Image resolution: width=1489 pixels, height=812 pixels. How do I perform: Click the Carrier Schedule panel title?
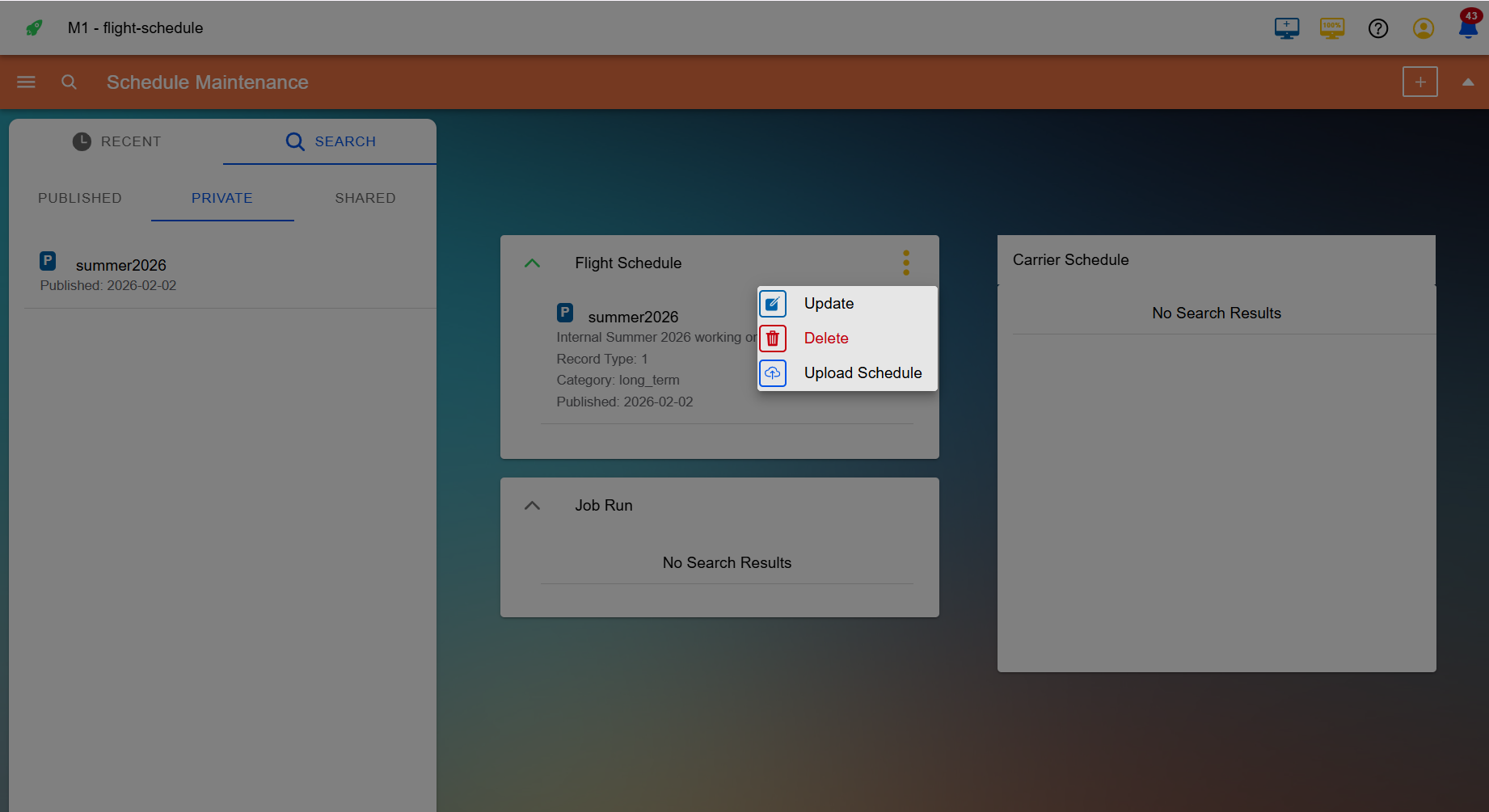coord(1070,259)
